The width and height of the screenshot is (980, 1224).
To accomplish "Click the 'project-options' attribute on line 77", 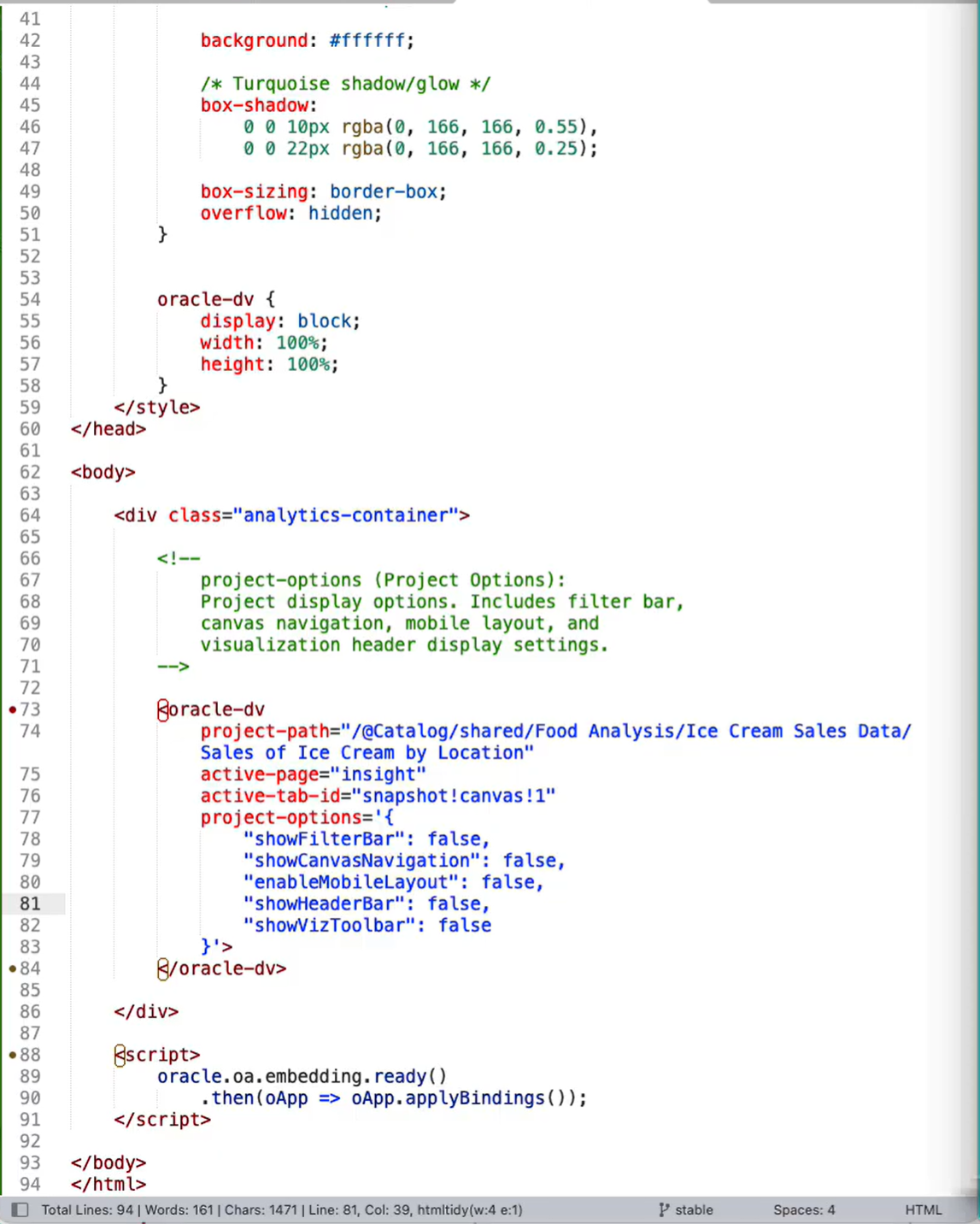I will coord(281,817).
